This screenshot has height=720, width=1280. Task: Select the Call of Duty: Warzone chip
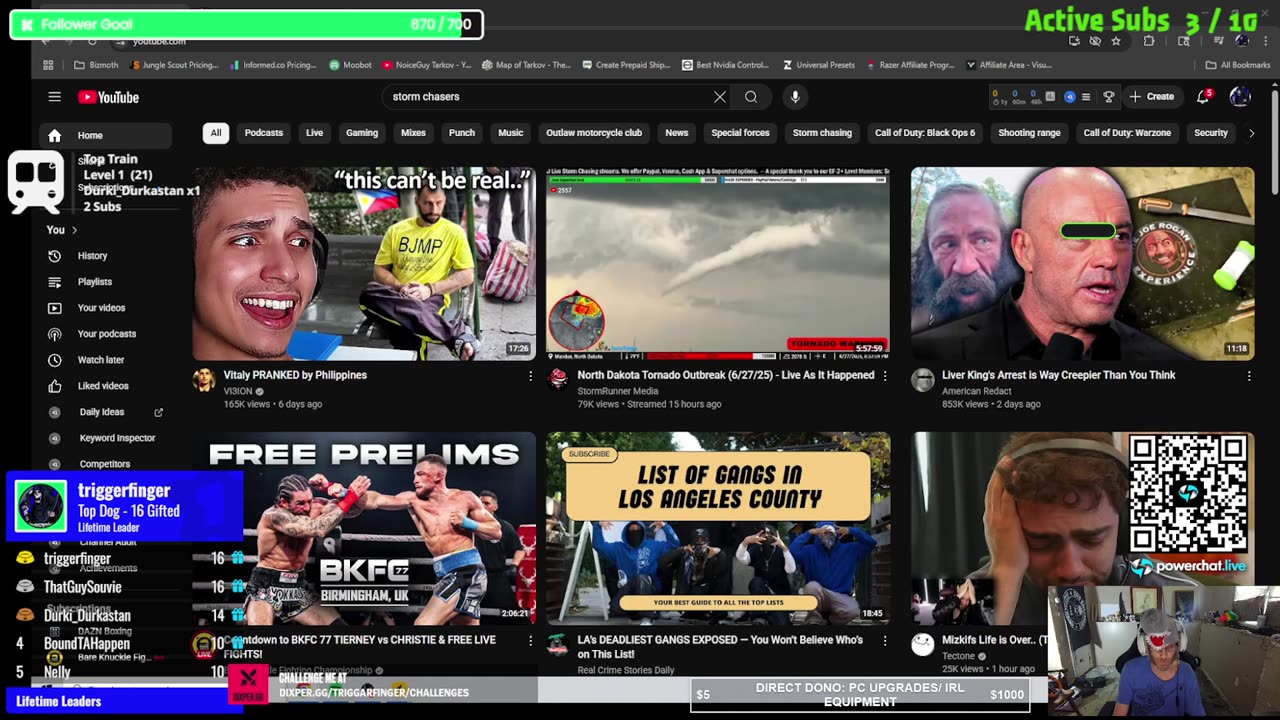tap(1127, 133)
